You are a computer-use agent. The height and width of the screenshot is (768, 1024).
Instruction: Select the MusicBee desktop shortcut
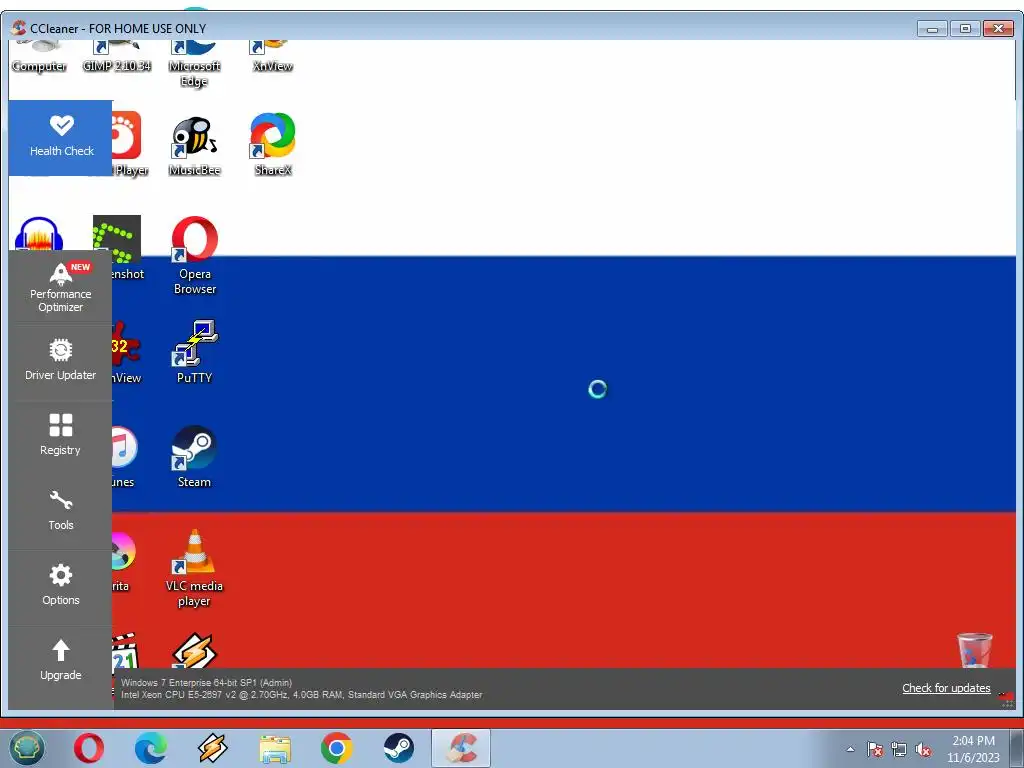[194, 146]
